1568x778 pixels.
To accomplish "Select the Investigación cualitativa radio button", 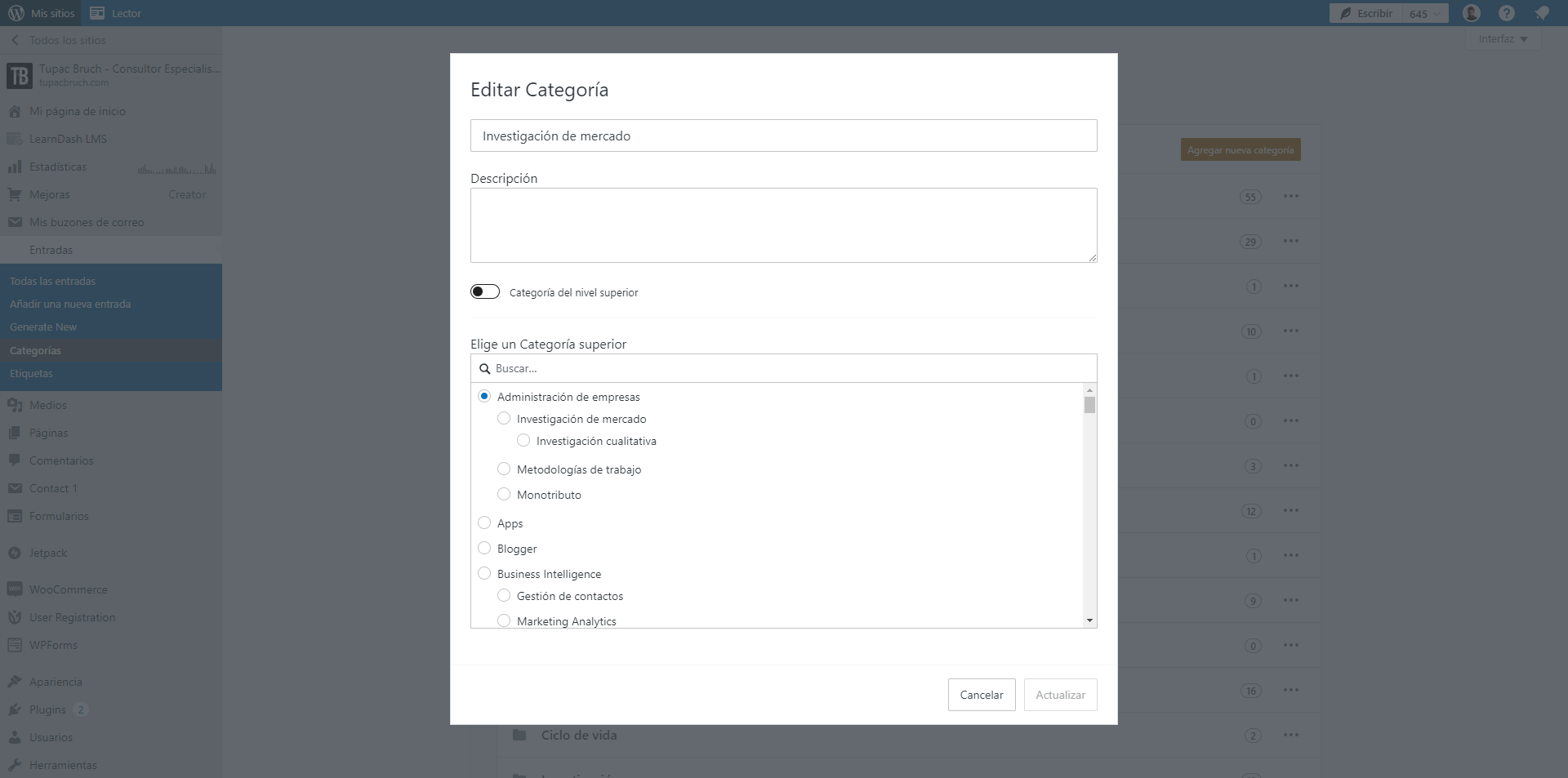I will pyautogui.click(x=523, y=440).
